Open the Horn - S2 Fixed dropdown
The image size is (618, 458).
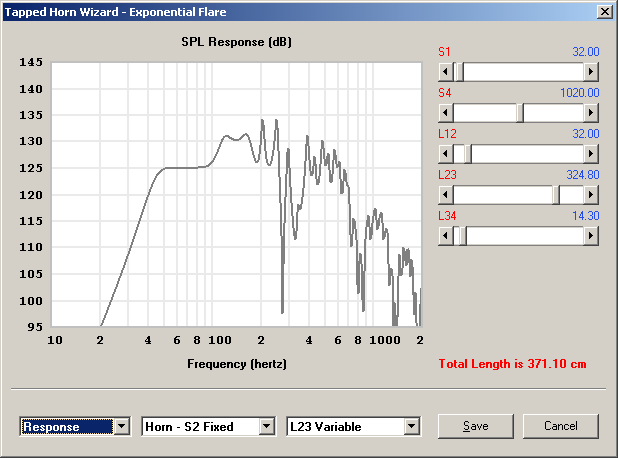(267, 426)
